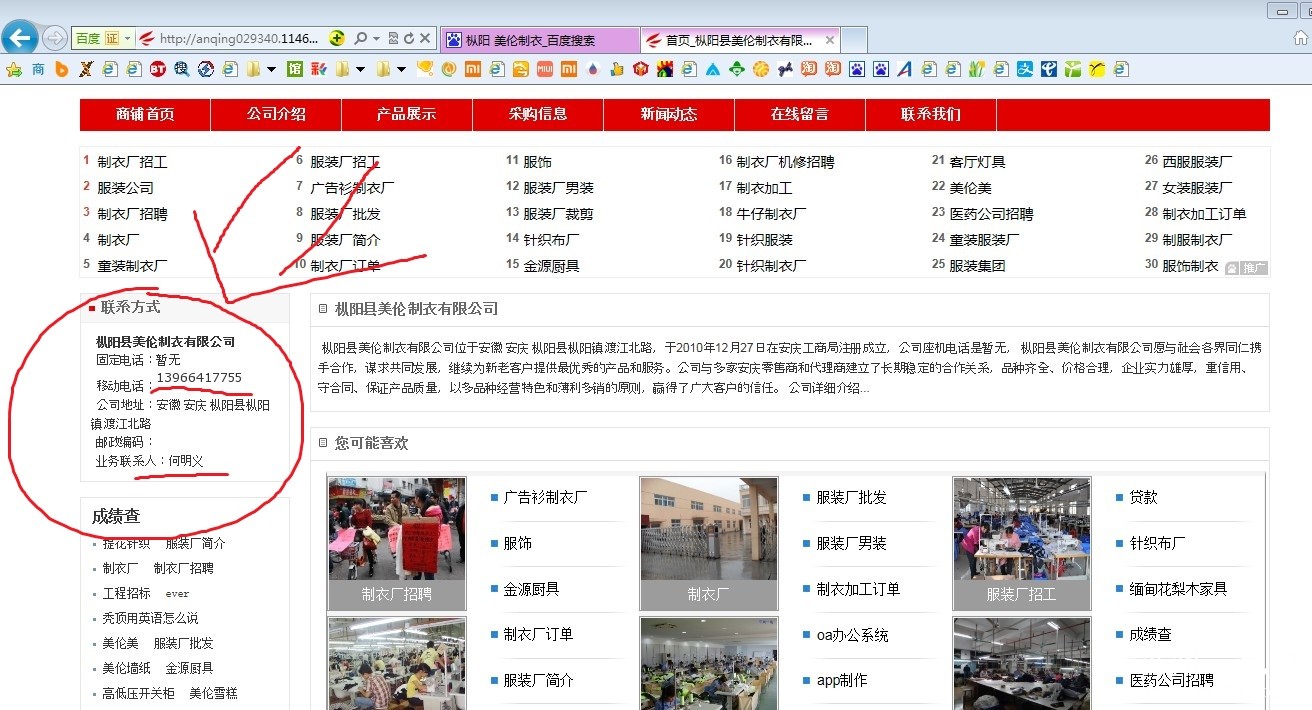The height and width of the screenshot is (710, 1312).
Task: Close the 首页_枞阳县美伦制衣 tab
Action: [x=829, y=40]
